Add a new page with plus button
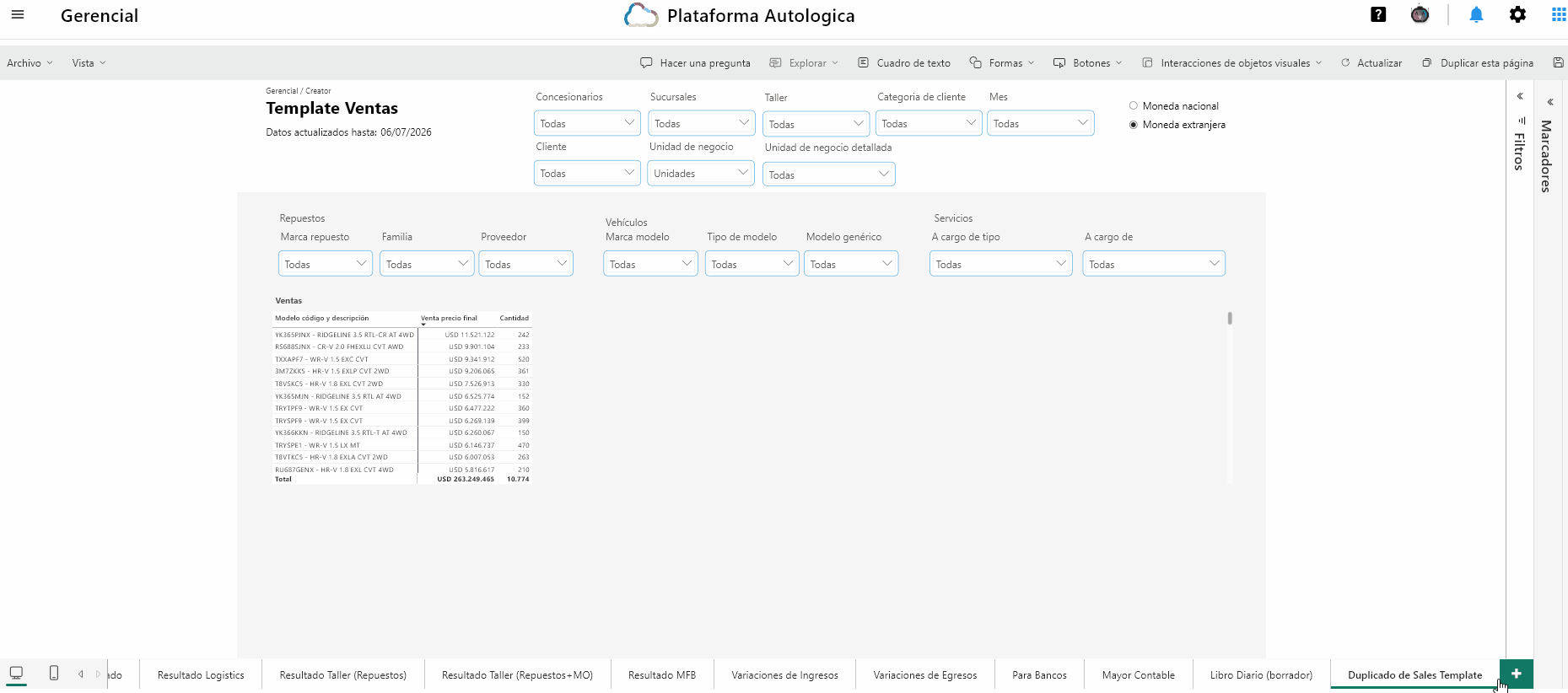Screen dimensions: 1568x693 (1517, 674)
